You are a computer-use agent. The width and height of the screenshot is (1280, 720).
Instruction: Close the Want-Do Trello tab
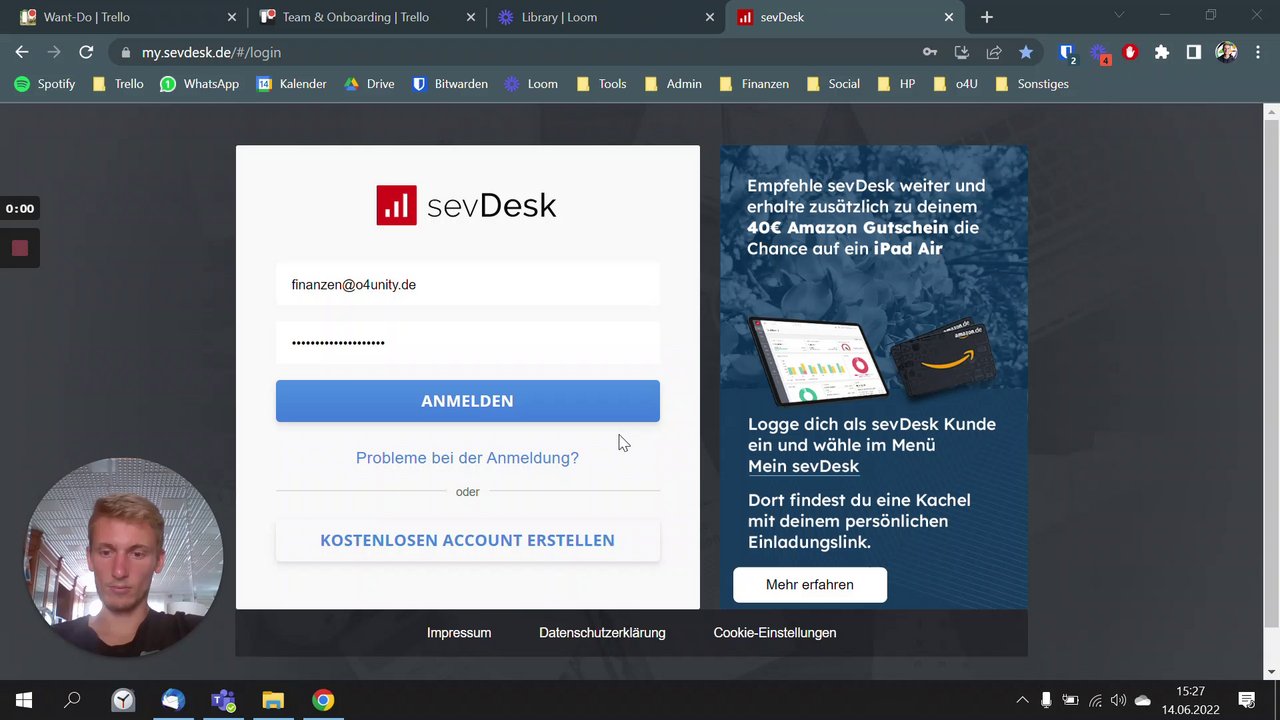coord(232,17)
